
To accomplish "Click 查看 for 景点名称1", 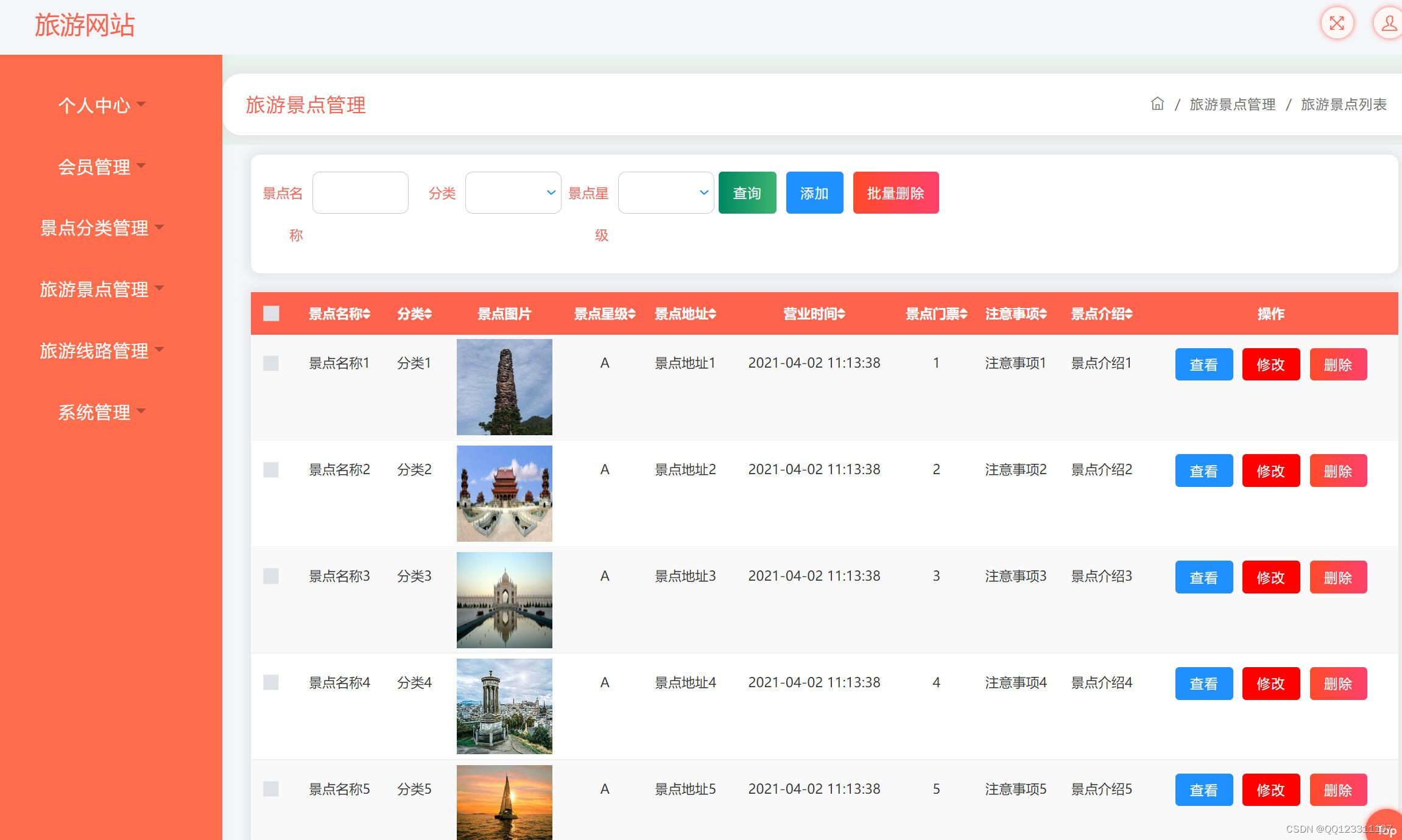I will tap(1204, 364).
